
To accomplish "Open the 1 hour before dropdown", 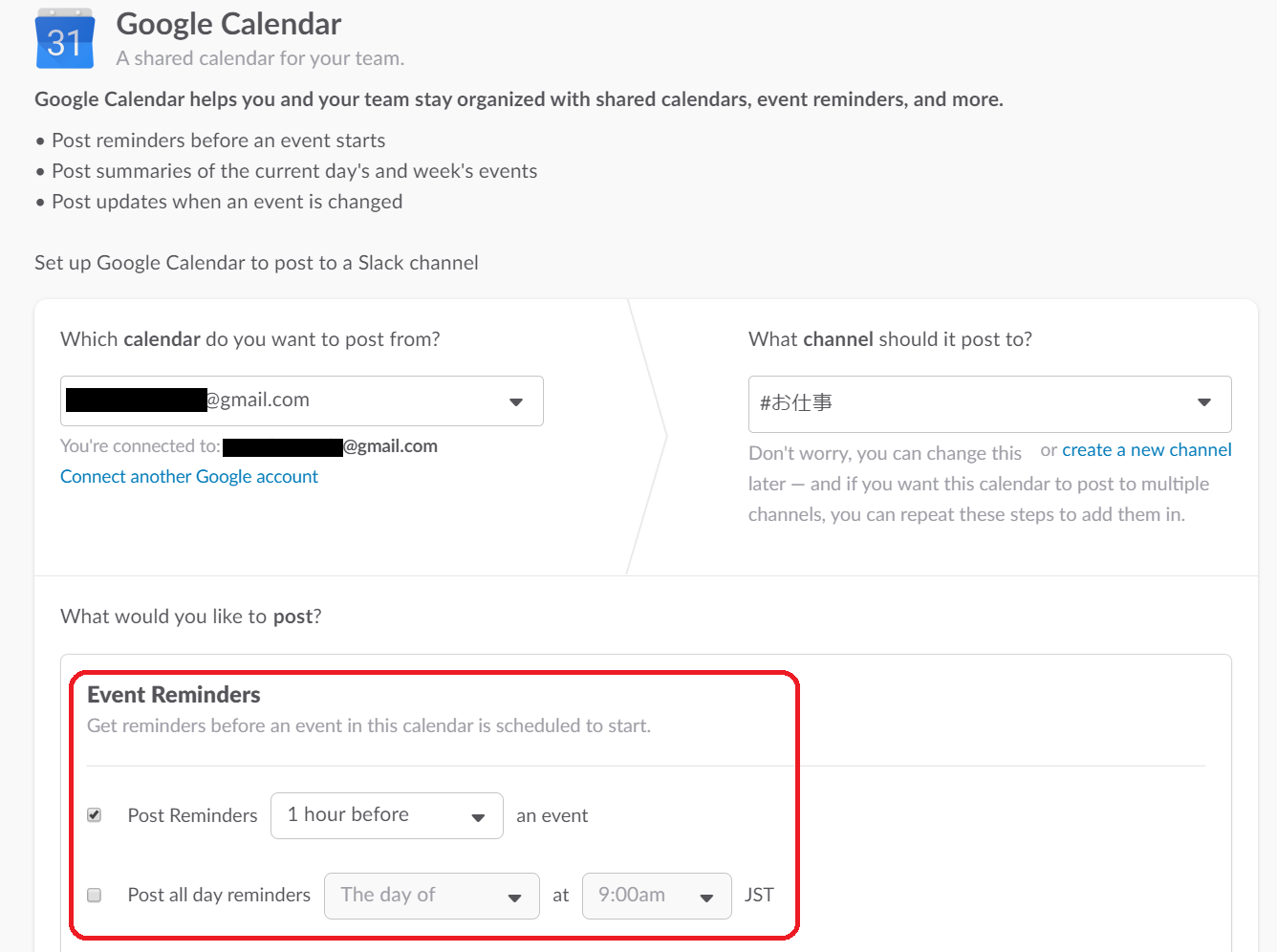I will [385, 815].
